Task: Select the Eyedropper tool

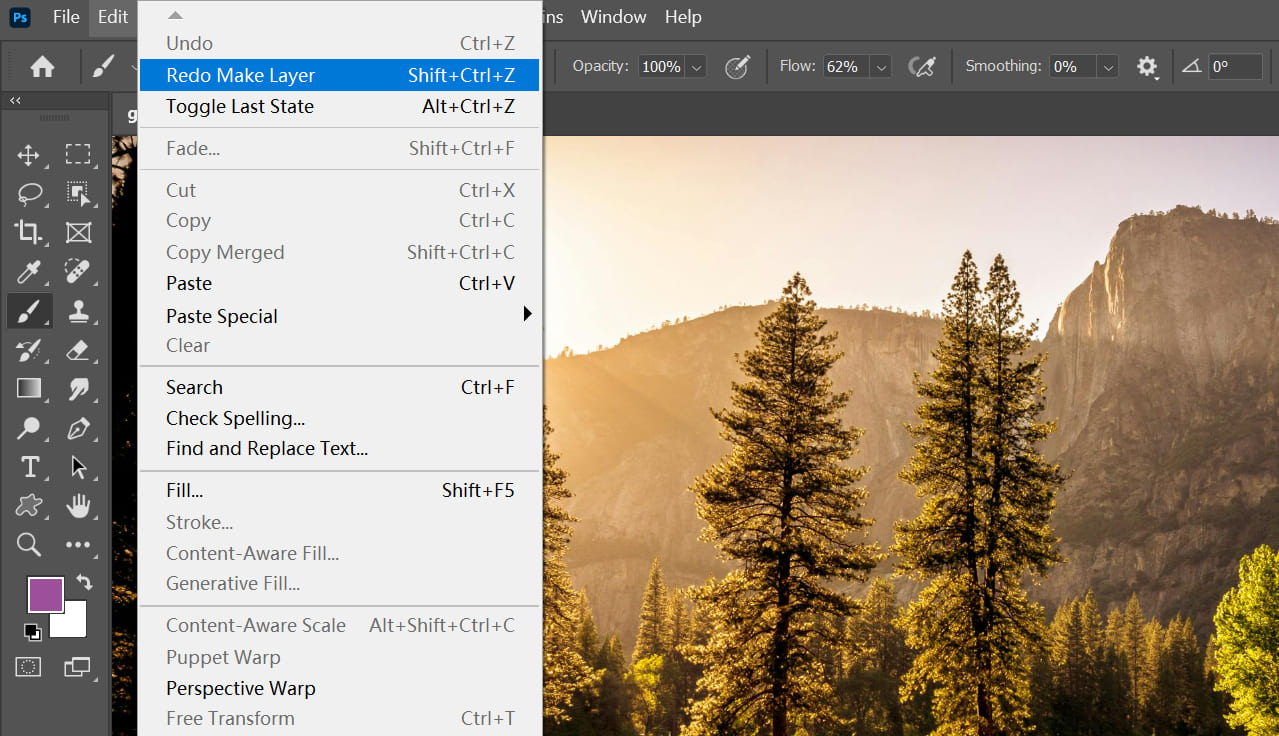Action: [28, 272]
